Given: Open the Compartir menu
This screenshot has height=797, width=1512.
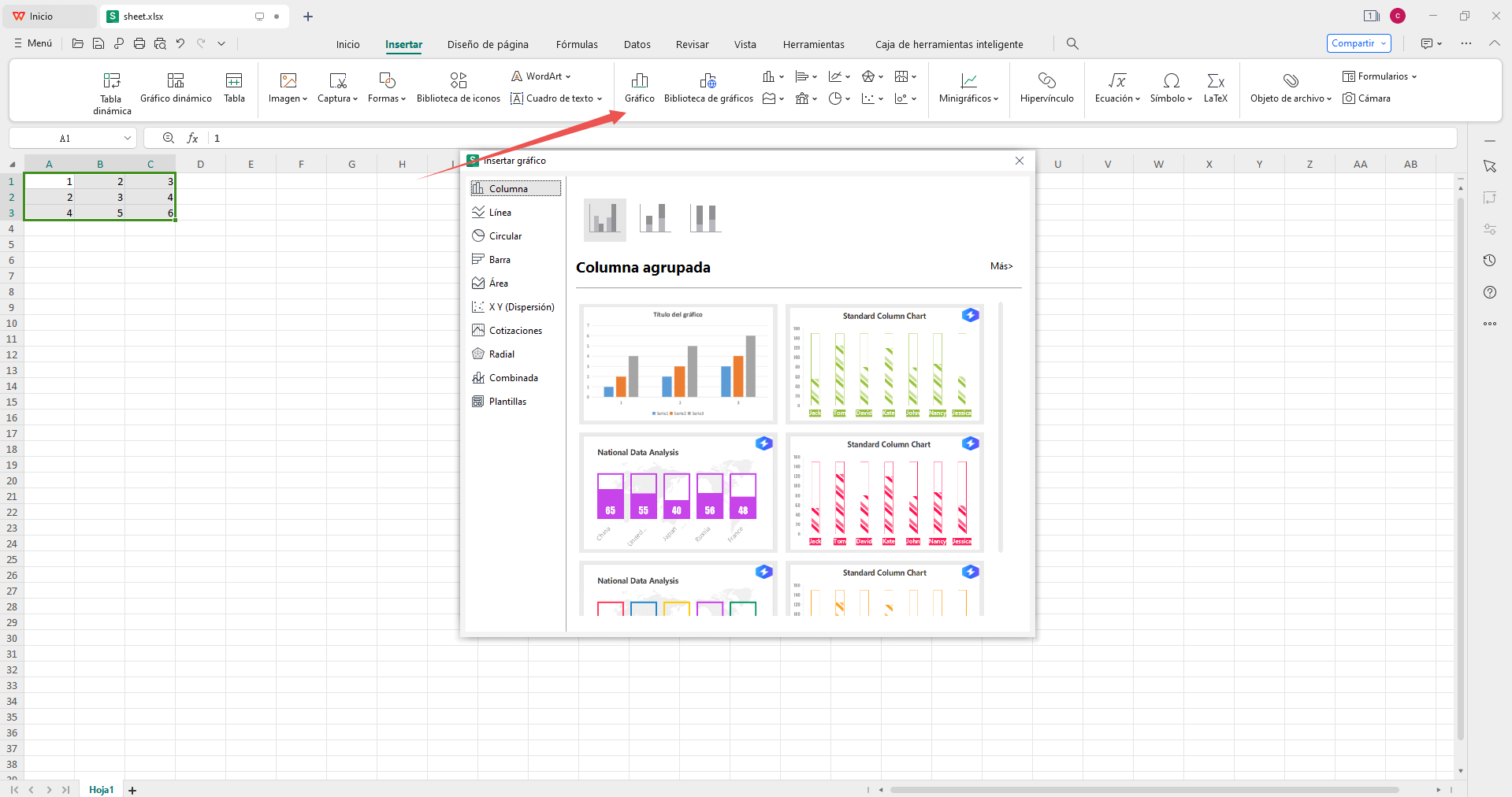Looking at the screenshot, I should coord(1357,43).
